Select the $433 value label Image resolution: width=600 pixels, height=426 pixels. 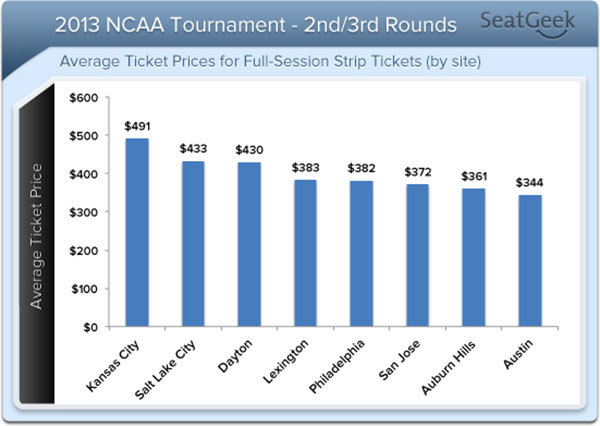pos(193,149)
